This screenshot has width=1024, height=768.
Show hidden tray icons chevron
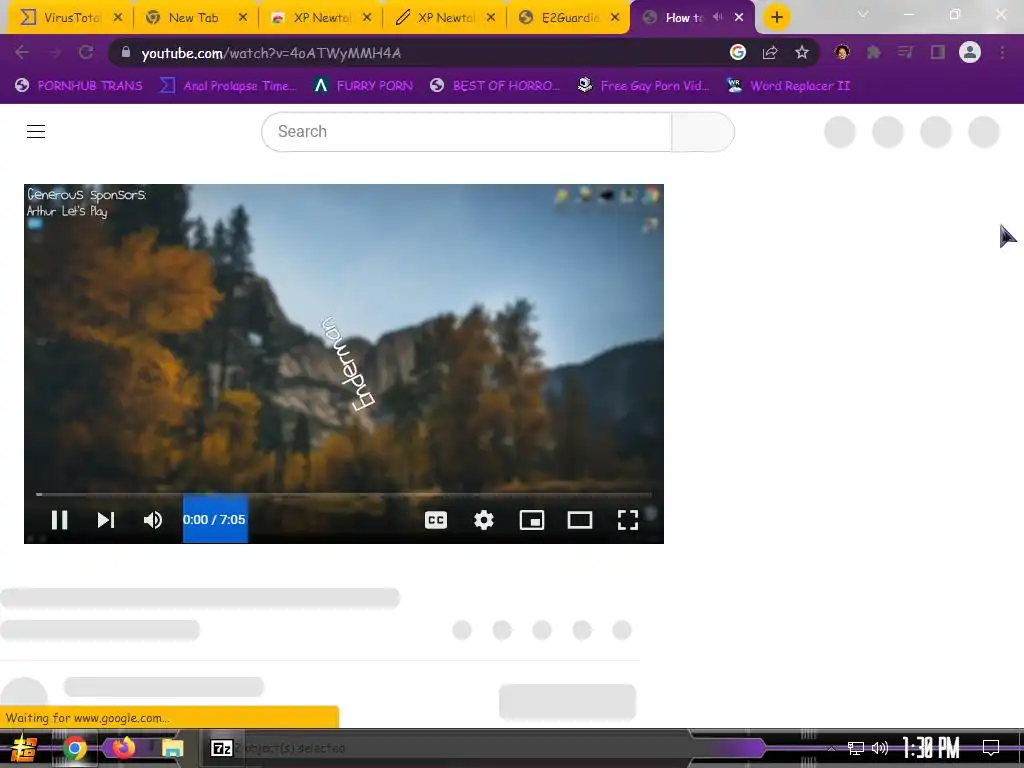pos(831,748)
